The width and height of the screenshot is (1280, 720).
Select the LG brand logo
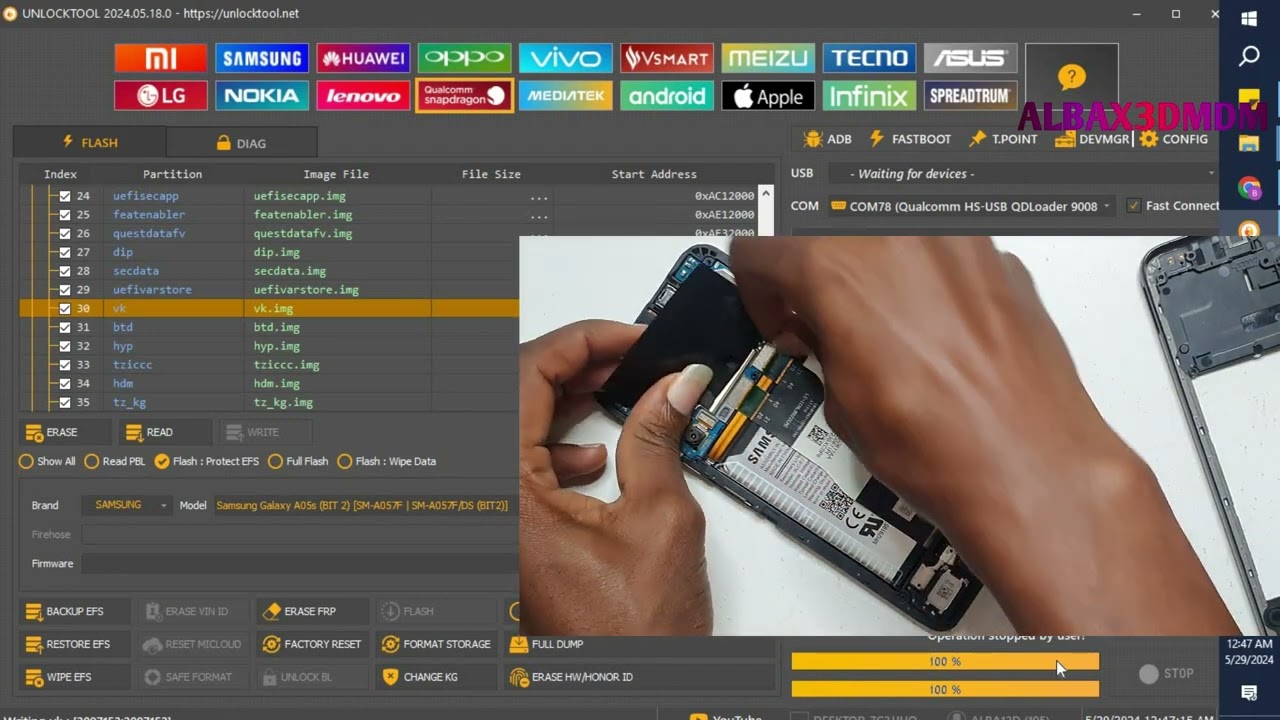[160, 96]
